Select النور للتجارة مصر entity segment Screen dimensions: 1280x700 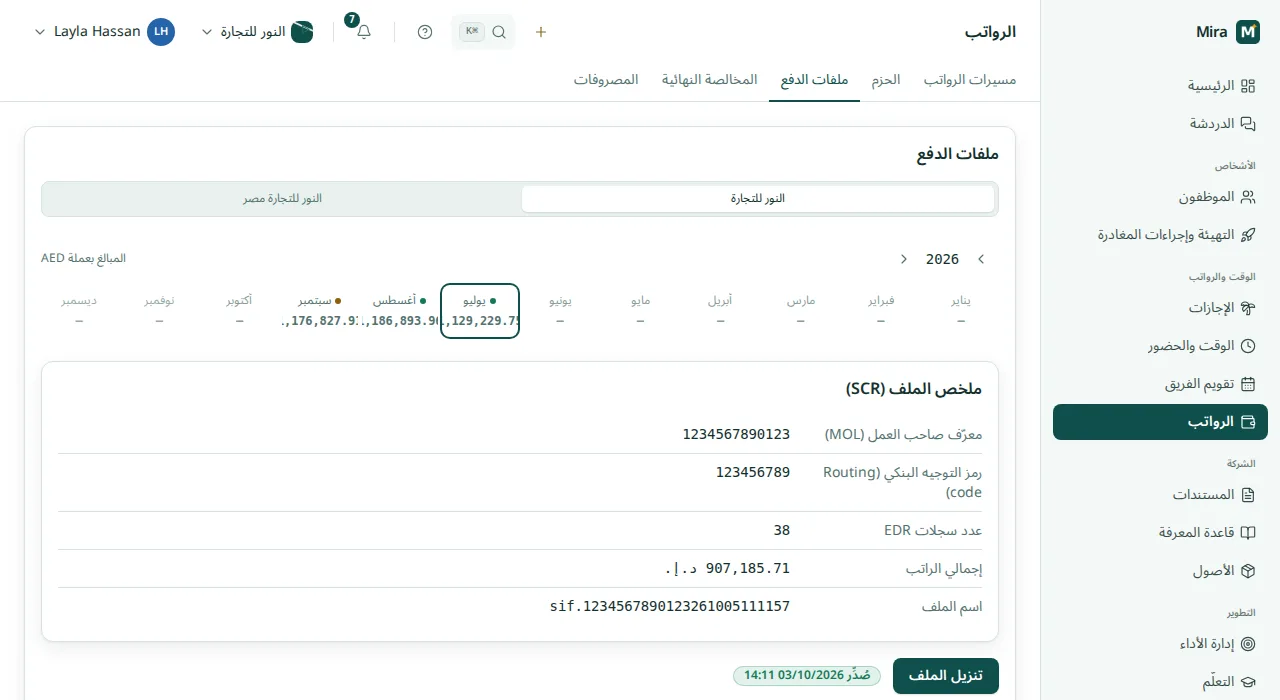(x=282, y=199)
